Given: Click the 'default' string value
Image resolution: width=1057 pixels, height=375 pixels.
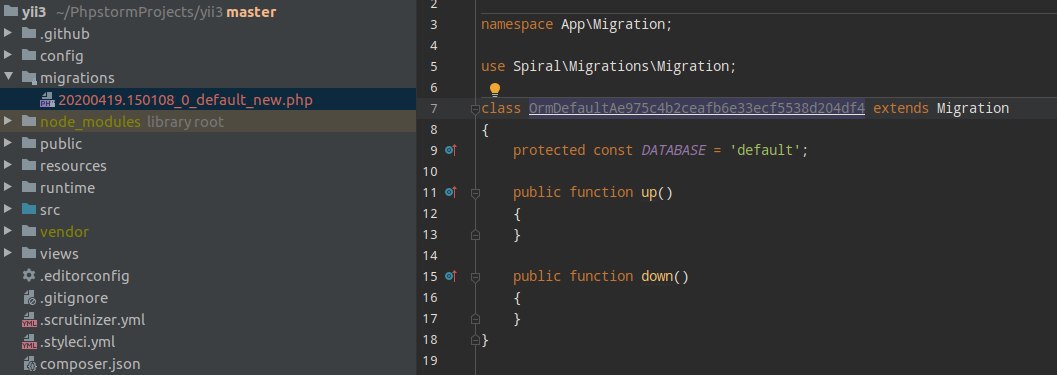Looking at the screenshot, I should coord(765,150).
